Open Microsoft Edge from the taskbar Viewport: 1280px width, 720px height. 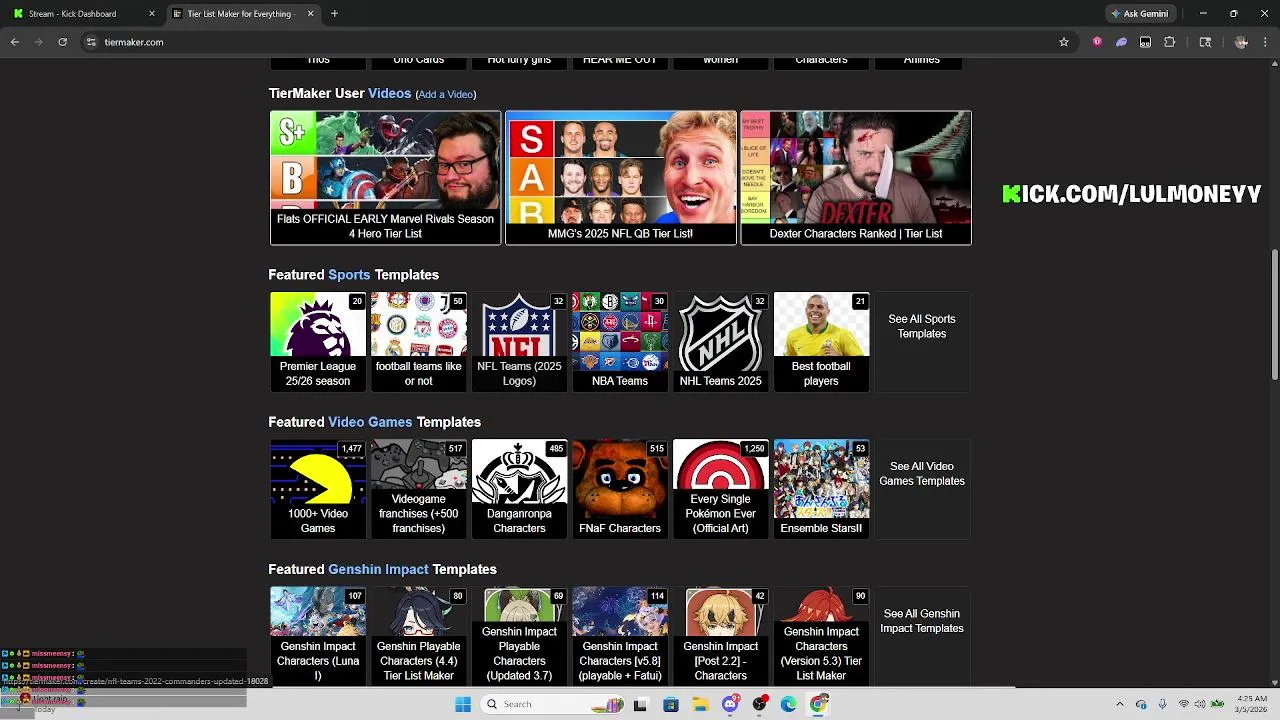click(789, 704)
